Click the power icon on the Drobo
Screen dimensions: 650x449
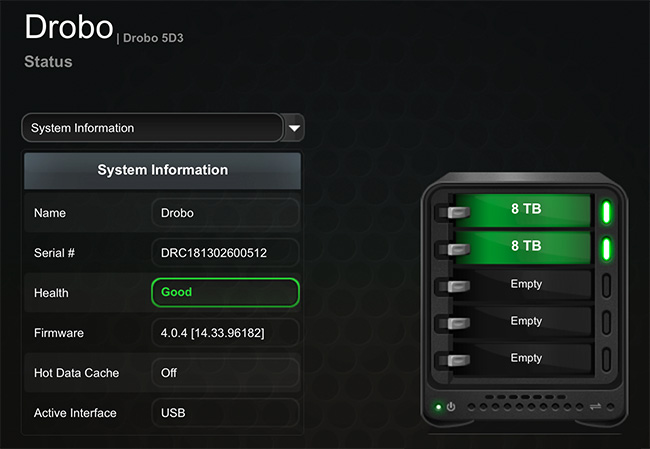click(x=451, y=407)
